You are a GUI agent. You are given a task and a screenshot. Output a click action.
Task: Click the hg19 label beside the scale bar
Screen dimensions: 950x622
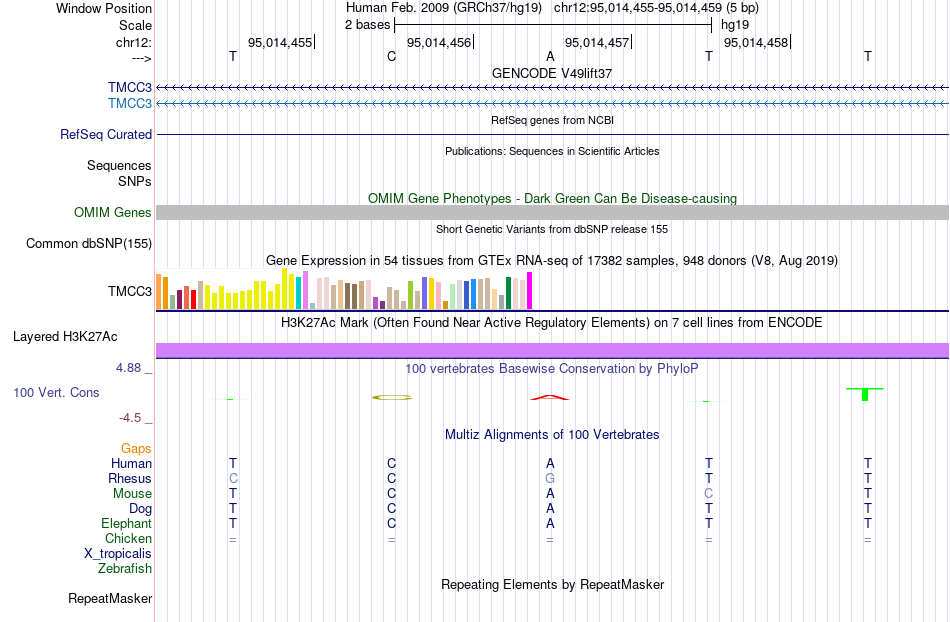pyautogui.click(x=735, y=25)
